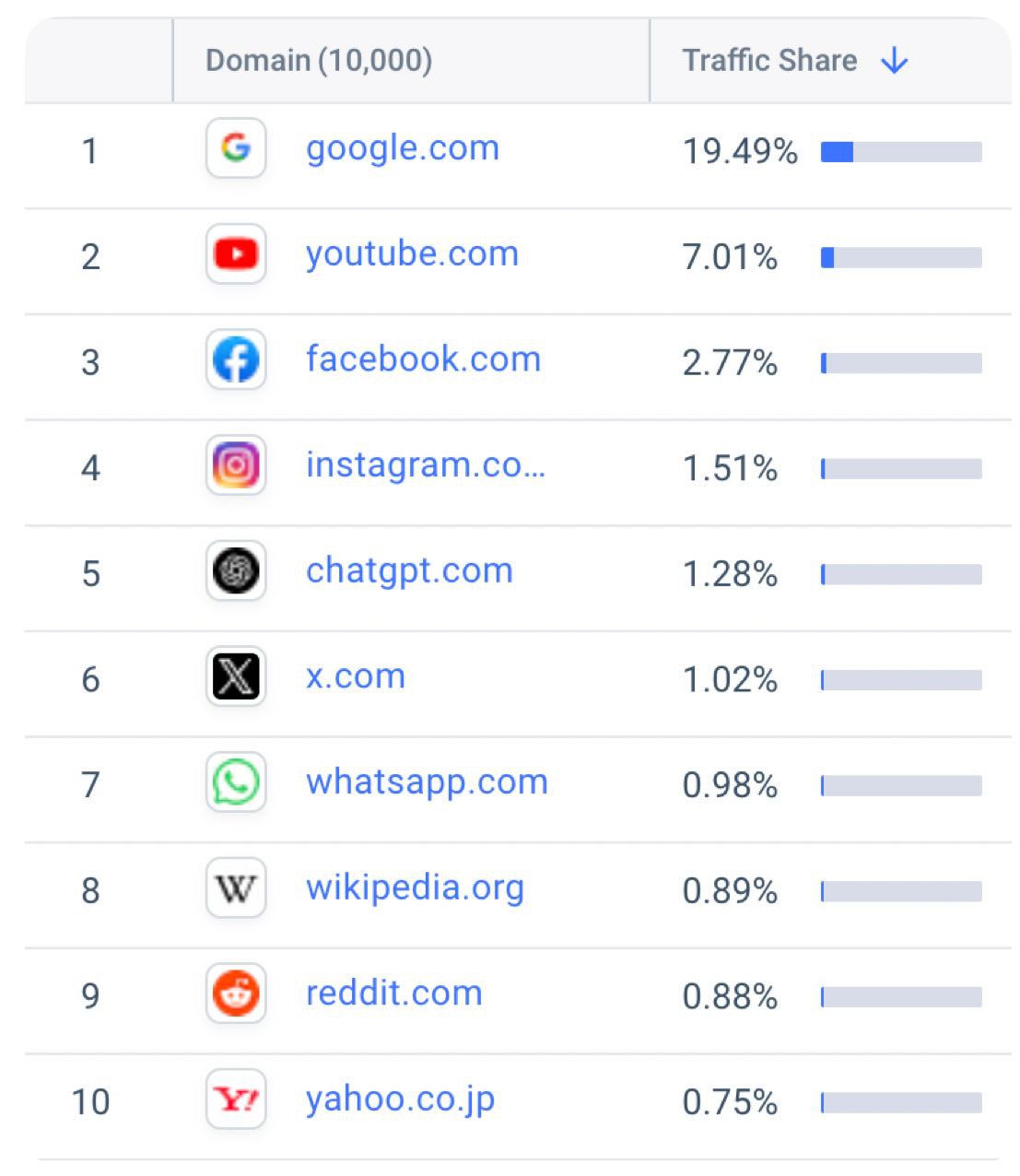Click the Facebook logo icon

click(236, 359)
